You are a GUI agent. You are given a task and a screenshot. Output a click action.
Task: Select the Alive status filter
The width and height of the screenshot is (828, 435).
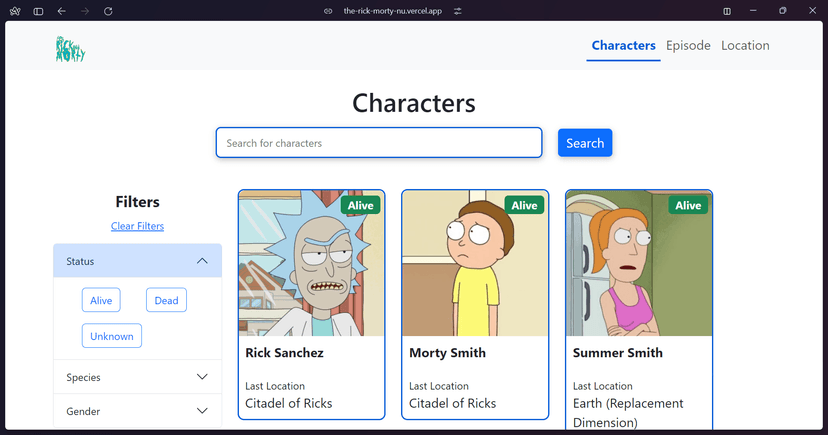tap(101, 300)
